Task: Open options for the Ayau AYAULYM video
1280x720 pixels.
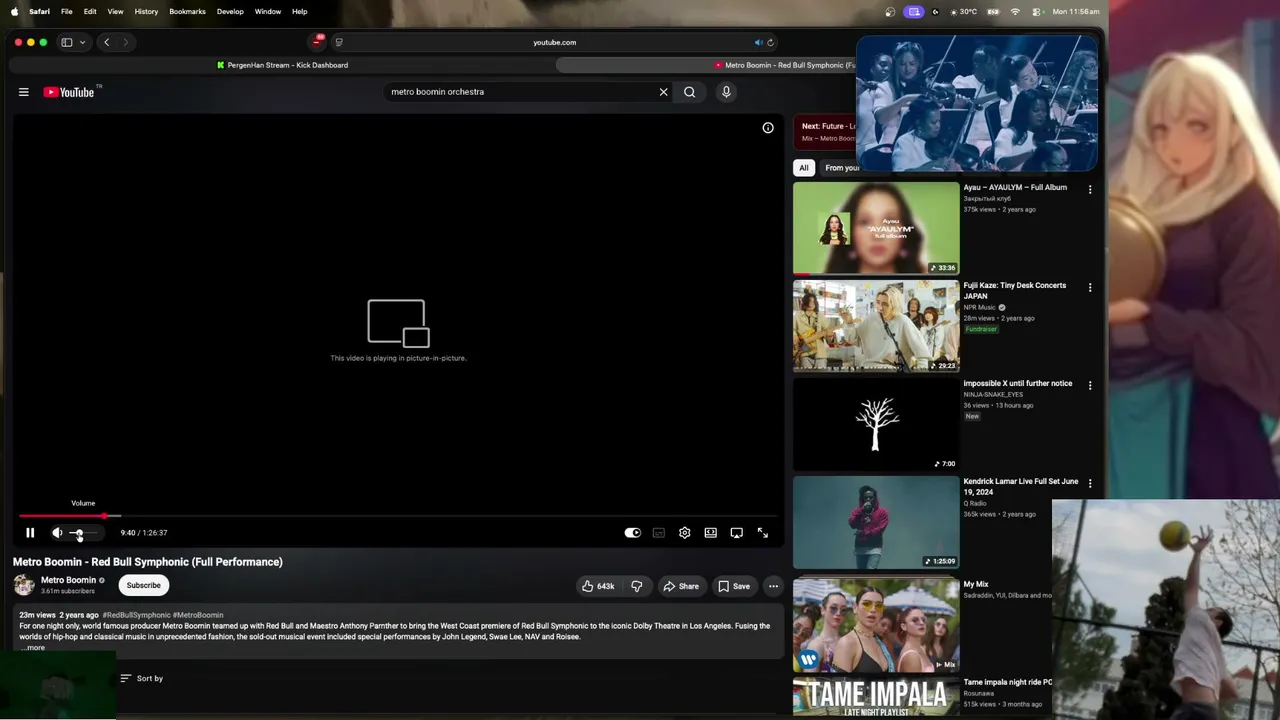Action: (1090, 189)
